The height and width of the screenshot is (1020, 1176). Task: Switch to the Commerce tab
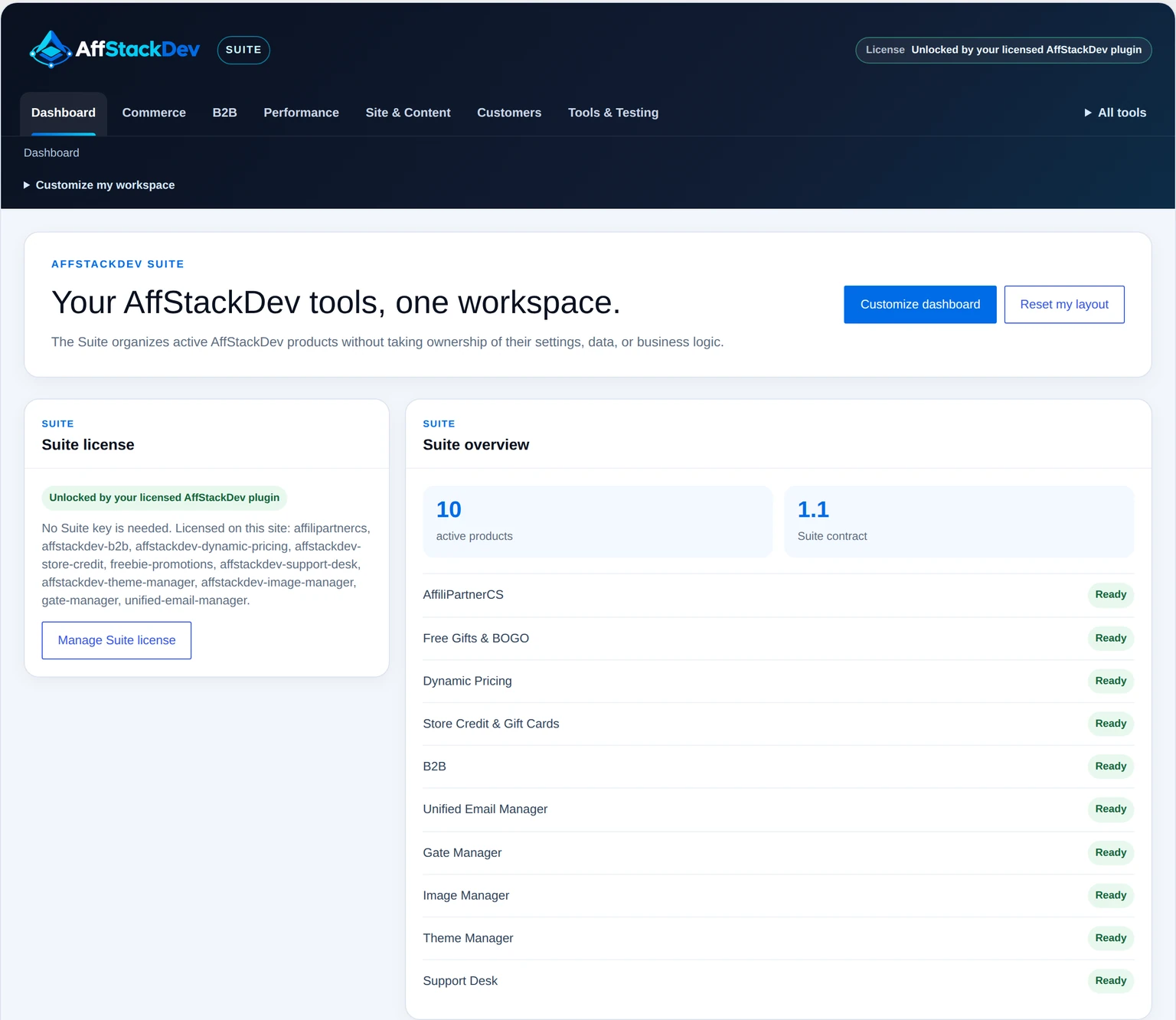154,113
